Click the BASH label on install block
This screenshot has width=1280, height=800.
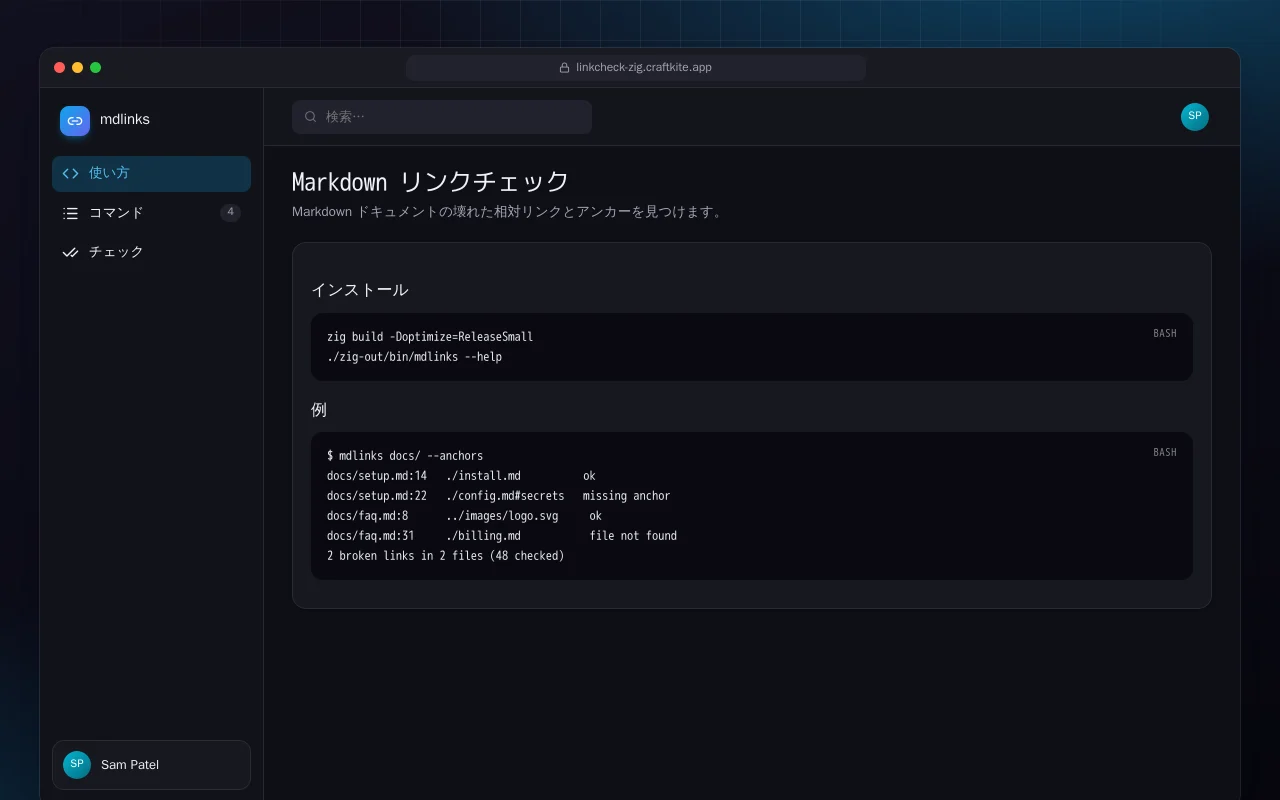[1165, 334]
